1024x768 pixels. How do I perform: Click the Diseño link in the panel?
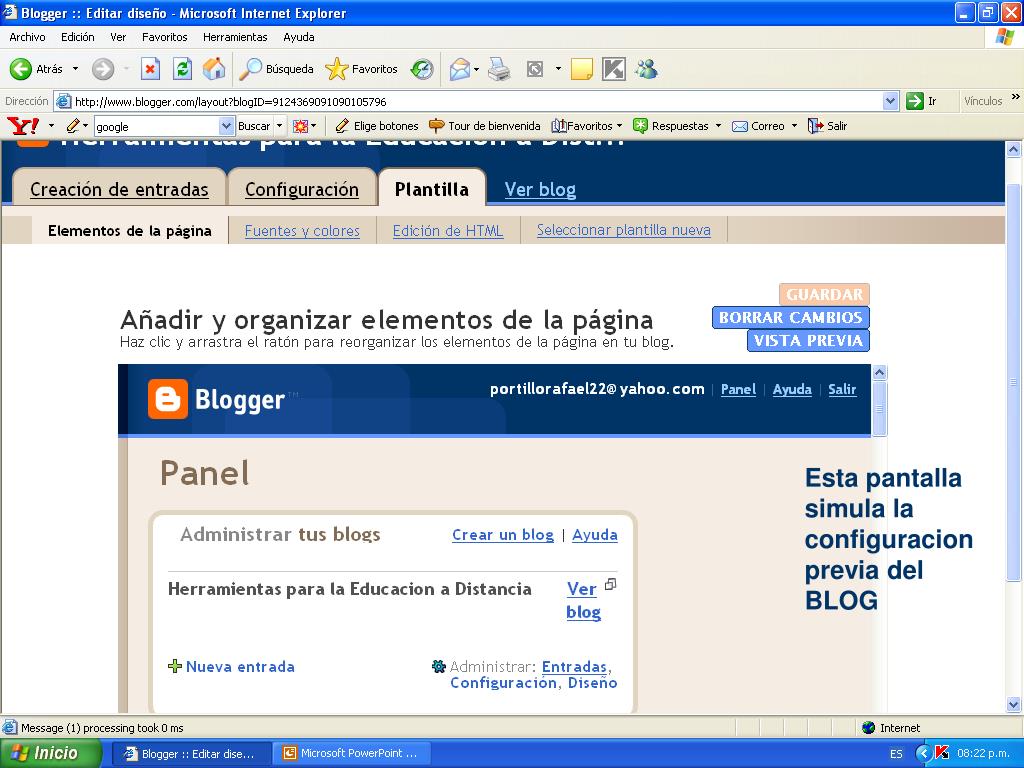pos(592,683)
